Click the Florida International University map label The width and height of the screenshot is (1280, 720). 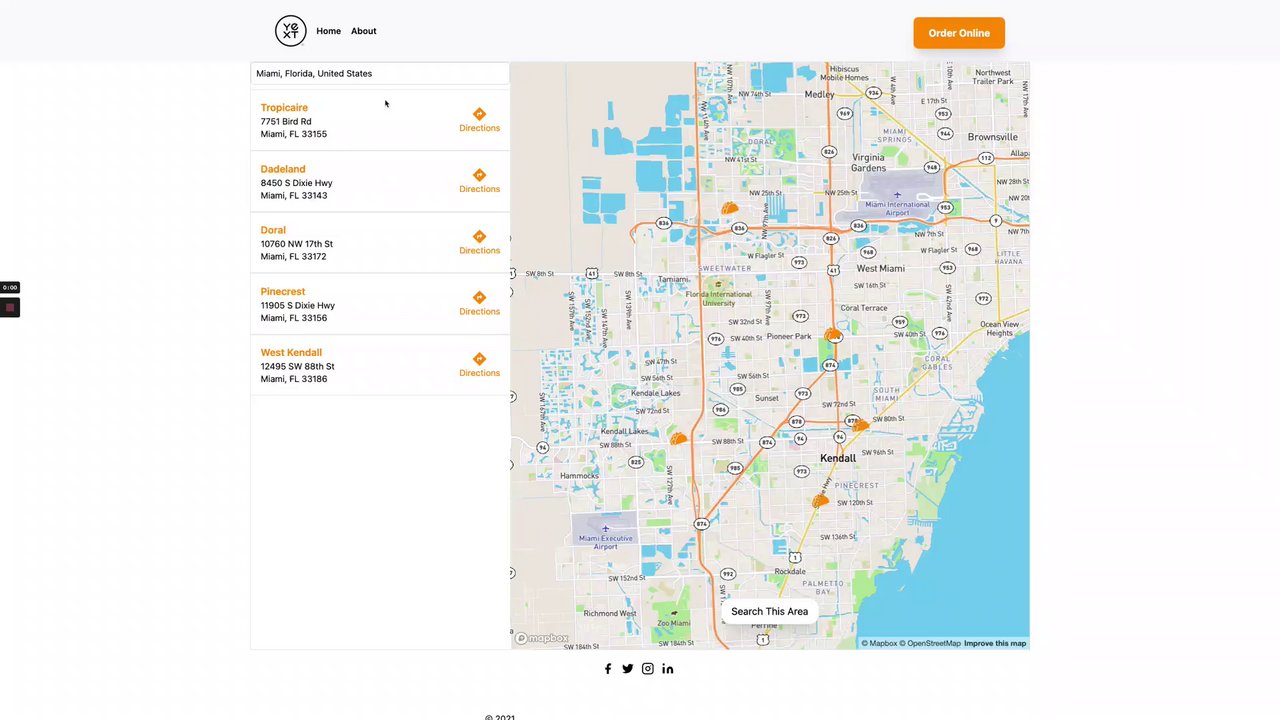coord(718,298)
